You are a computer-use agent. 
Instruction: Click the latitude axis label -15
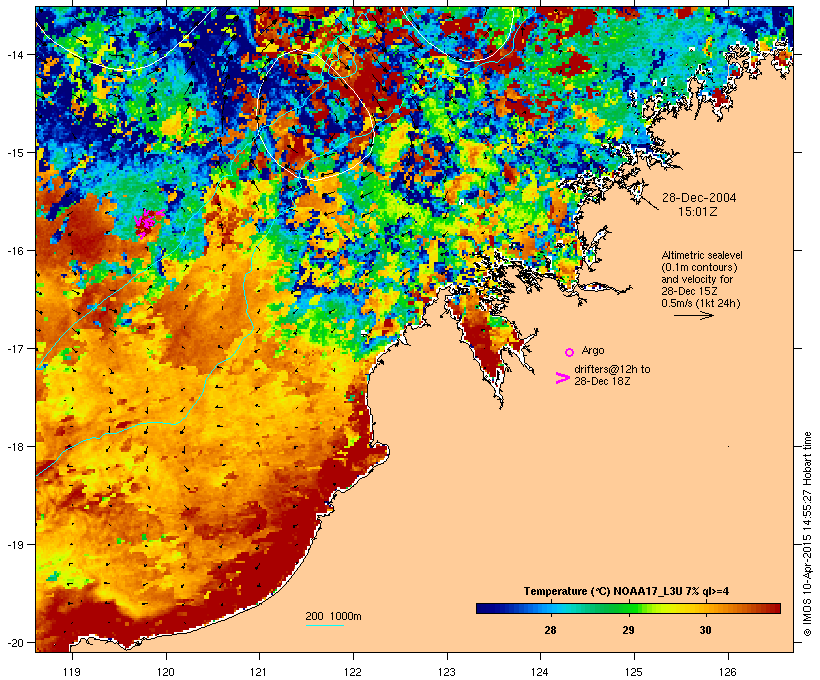click(x=14, y=152)
